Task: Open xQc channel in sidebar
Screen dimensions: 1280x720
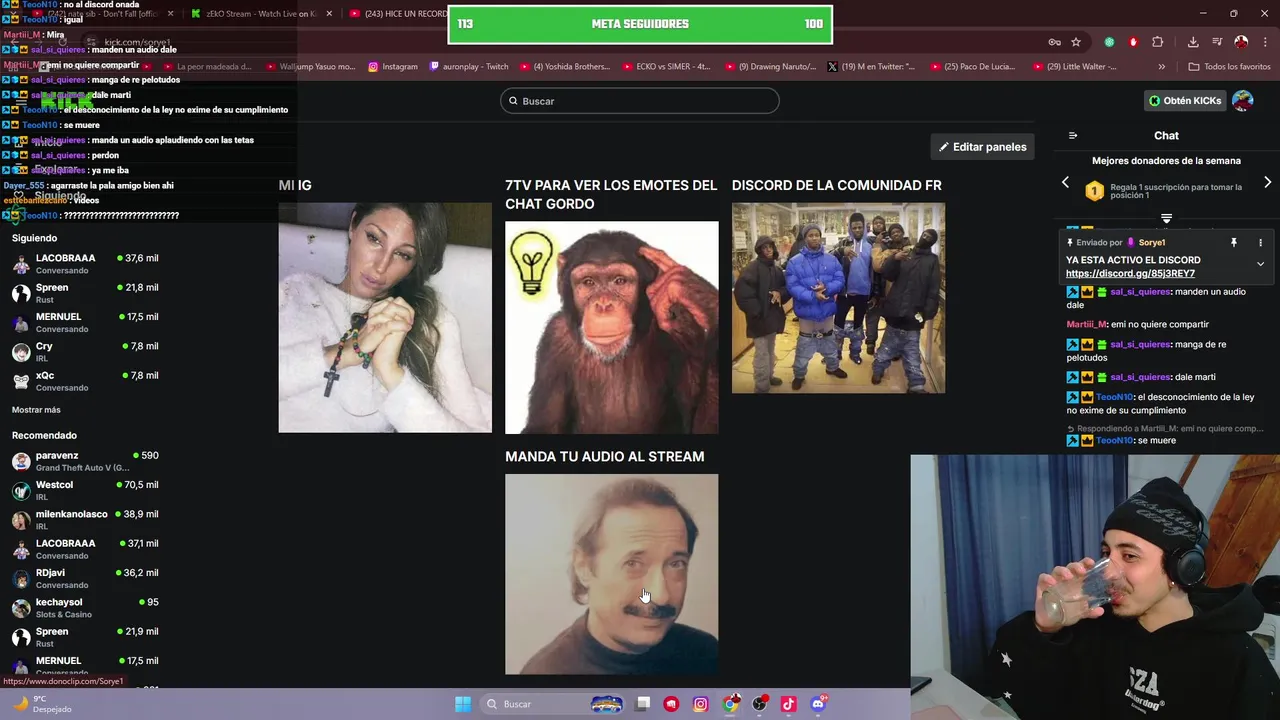Action: pos(85,381)
